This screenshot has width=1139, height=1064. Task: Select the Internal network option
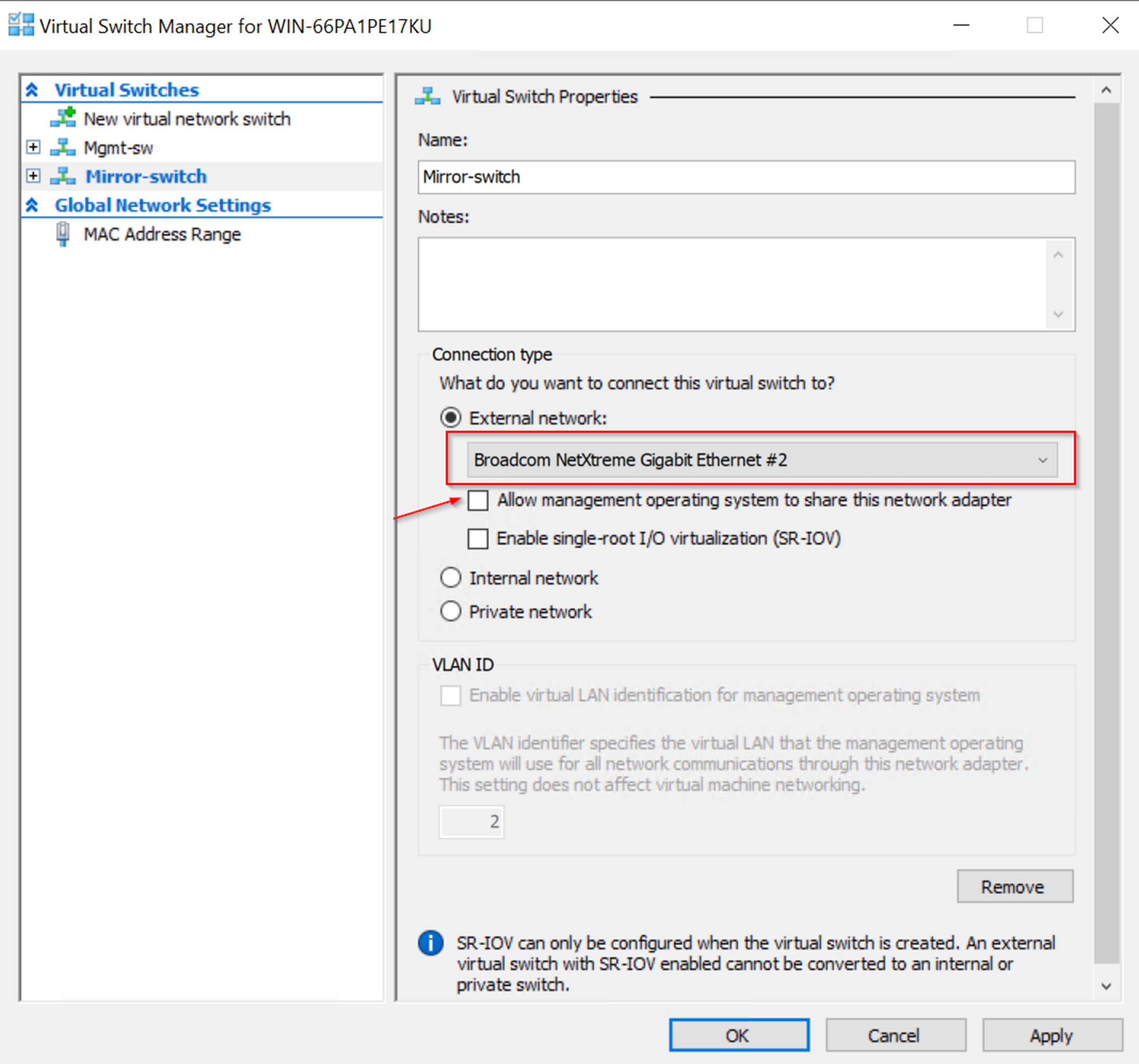point(450,577)
